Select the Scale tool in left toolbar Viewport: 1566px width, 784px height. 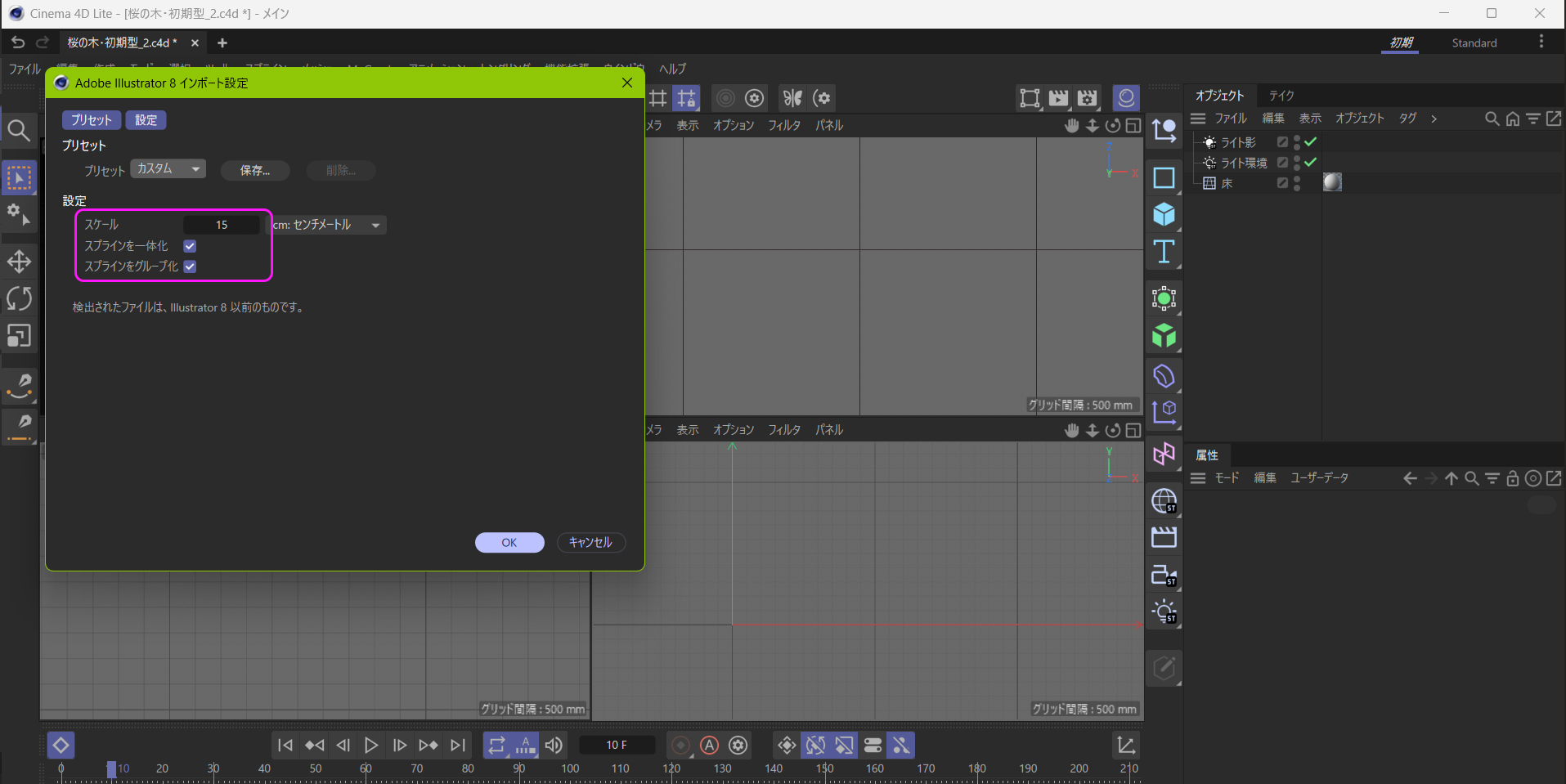pyautogui.click(x=19, y=336)
